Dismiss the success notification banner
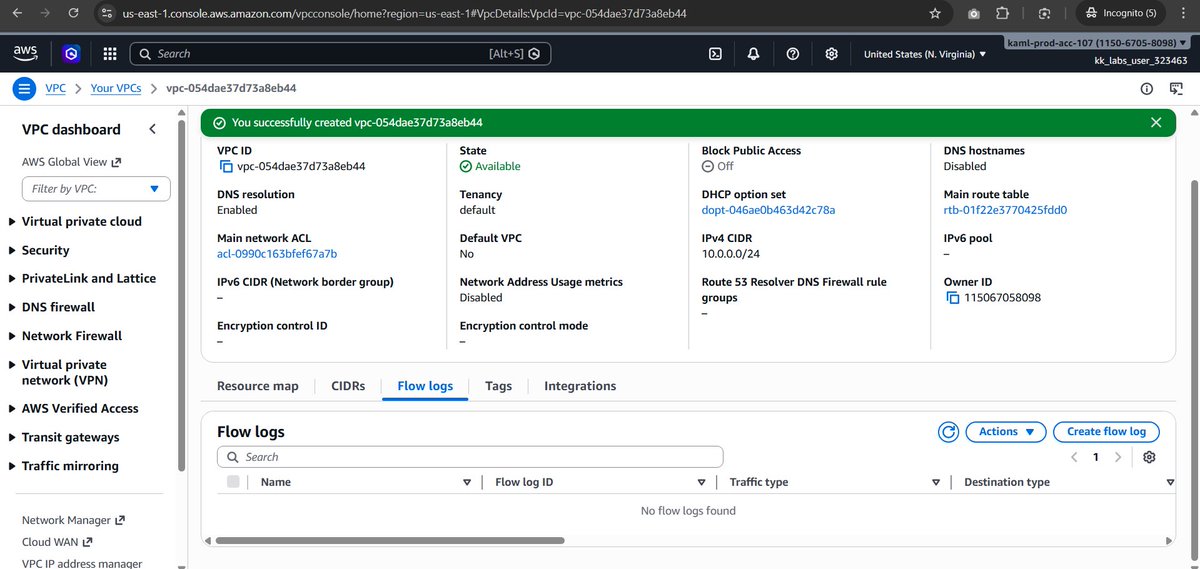The height and width of the screenshot is (569, 1200). click(1156, 122)
